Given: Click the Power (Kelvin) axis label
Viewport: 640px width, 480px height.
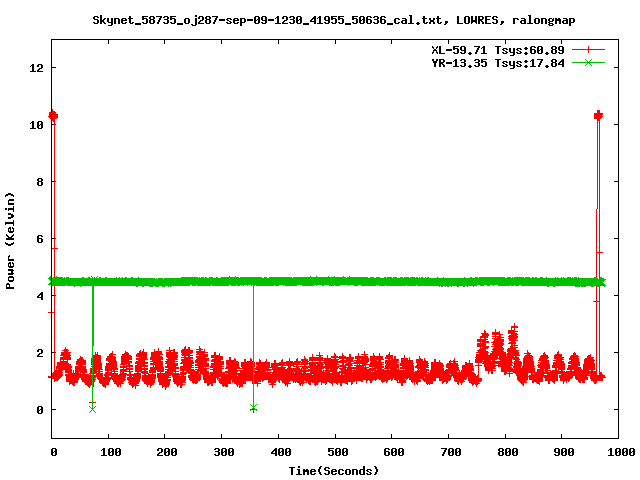Looking at the screenshot, I should coord(10,241).
